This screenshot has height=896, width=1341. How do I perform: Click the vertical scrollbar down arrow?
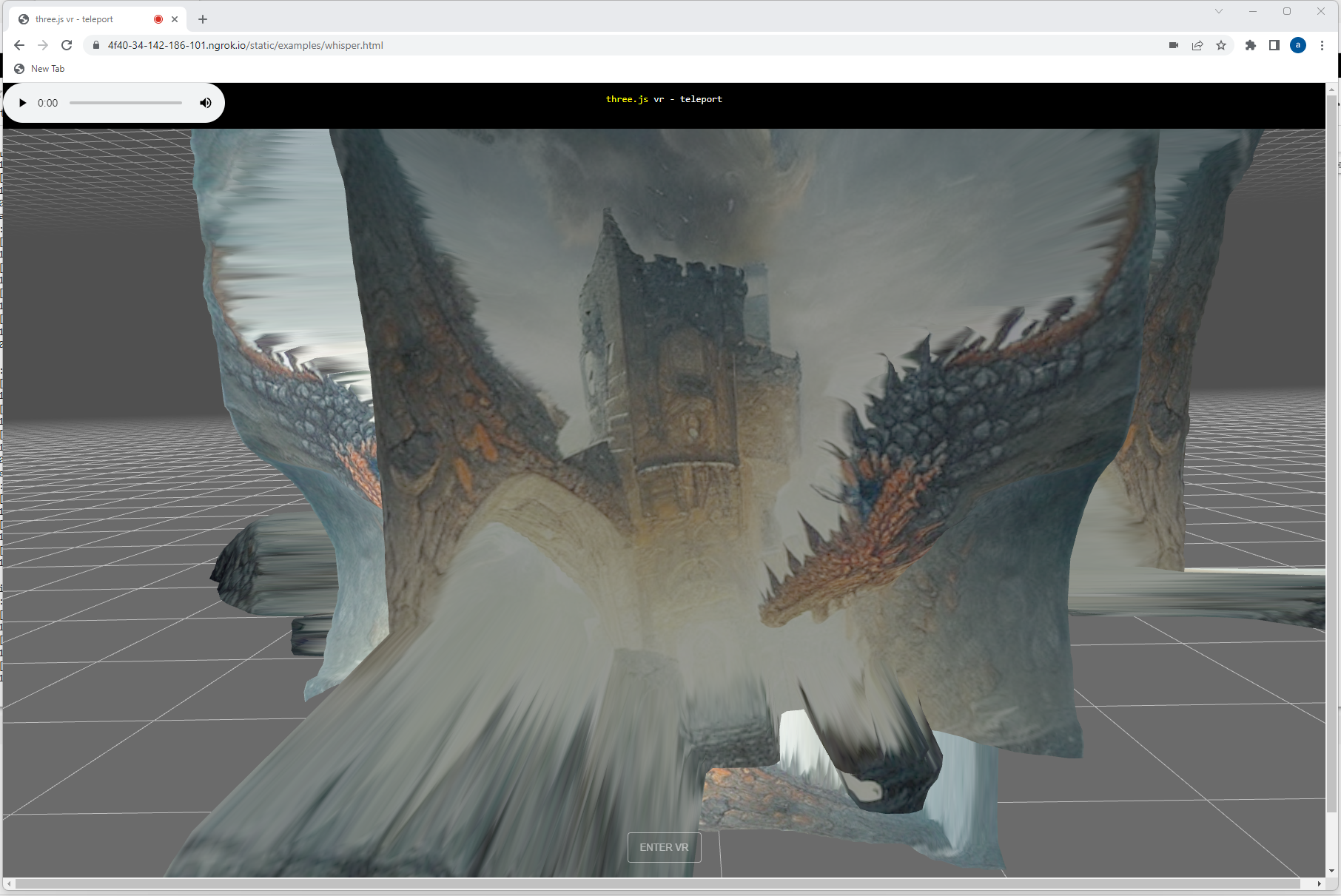(x=1332, y=872)
